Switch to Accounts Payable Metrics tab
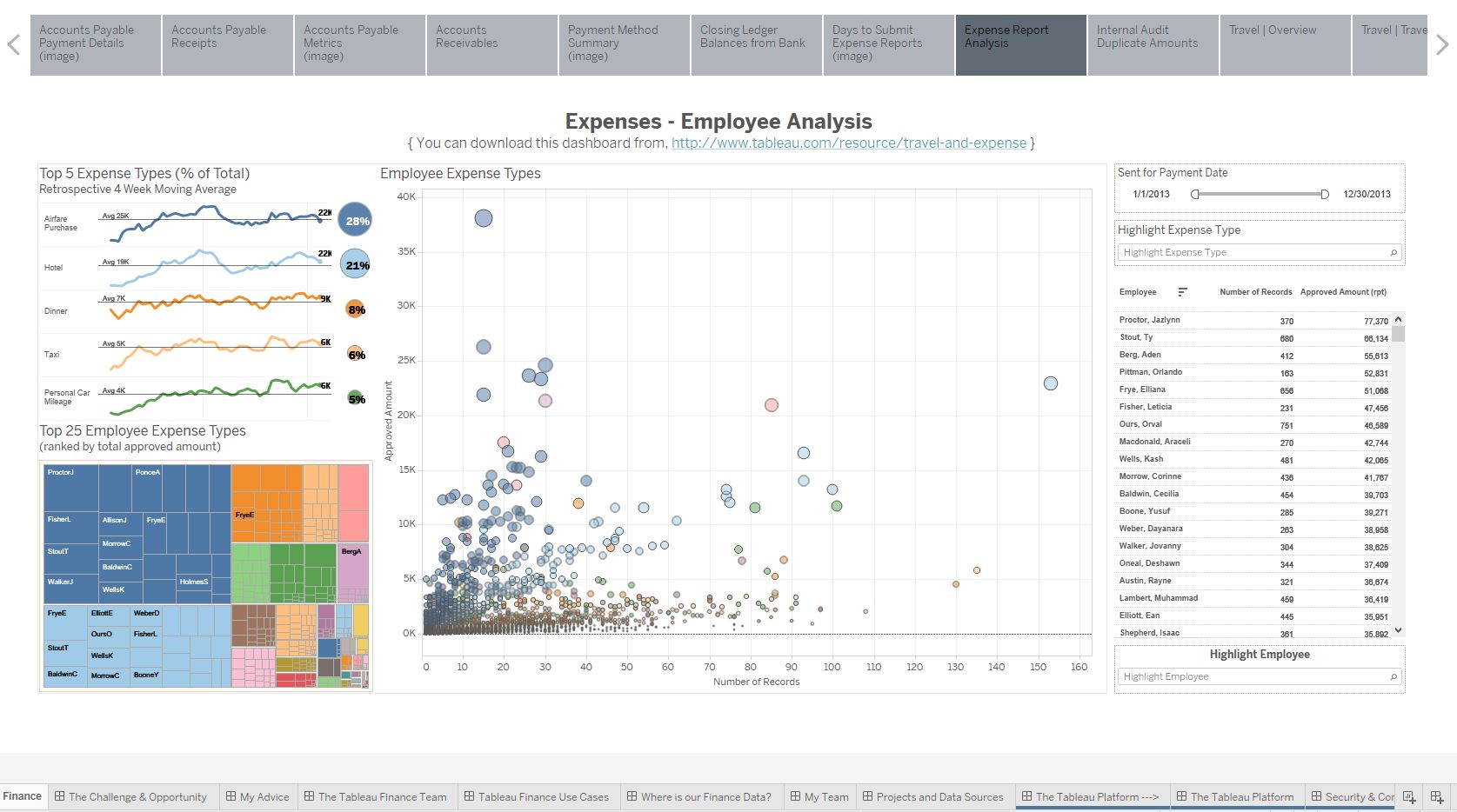Image resolution: width=1457 pixels, height=812 pixels. point(360,45)
